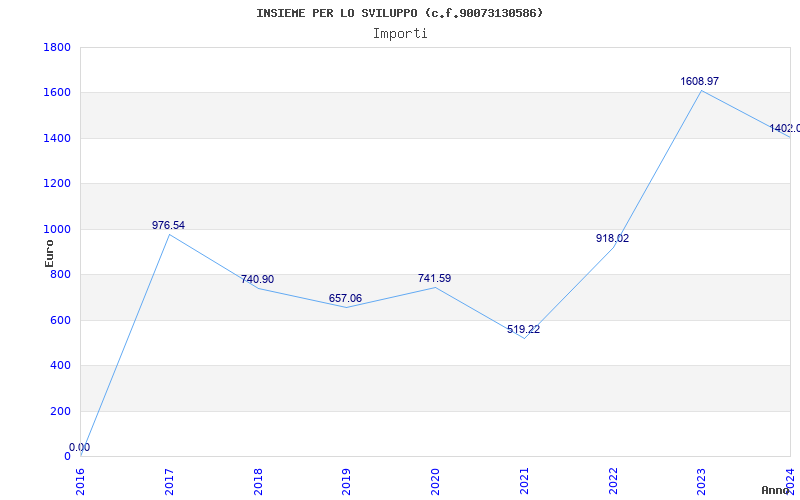Click the 600 y-axis tick label
This screenshot has width=800, height=500.
click(x=60, y=320)
